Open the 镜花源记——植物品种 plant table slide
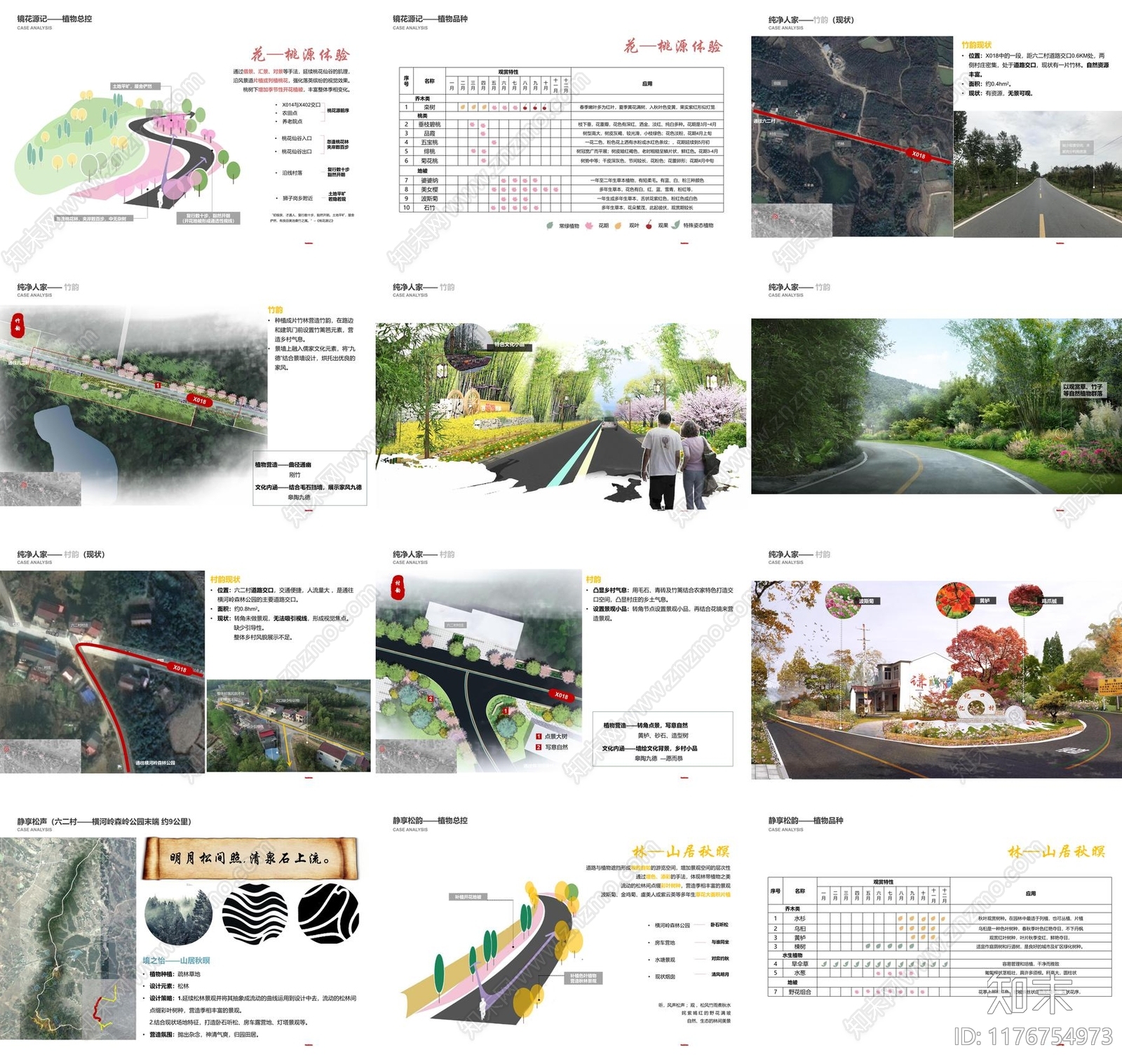The height and width of the screenshot is (1064, 1122). 561,139
